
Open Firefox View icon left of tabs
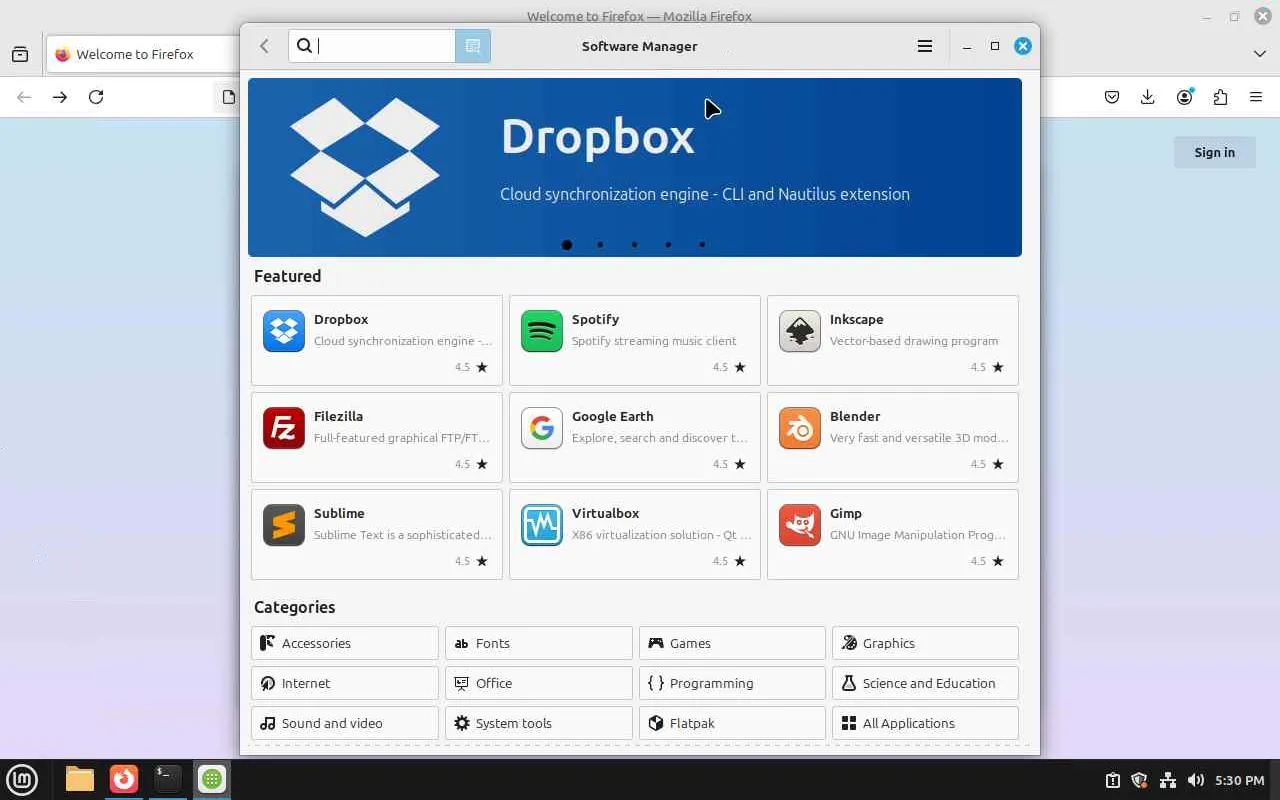point(20,54)
